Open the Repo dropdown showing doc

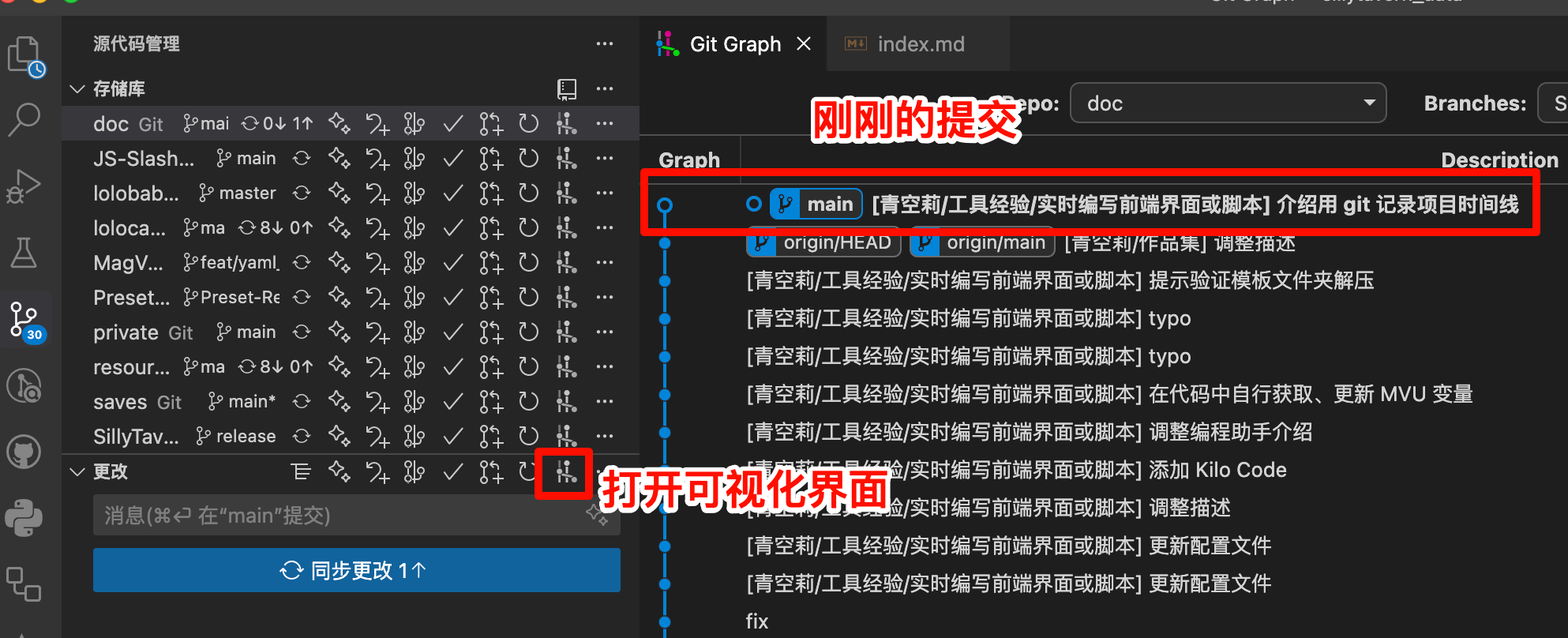(1227, 103)
